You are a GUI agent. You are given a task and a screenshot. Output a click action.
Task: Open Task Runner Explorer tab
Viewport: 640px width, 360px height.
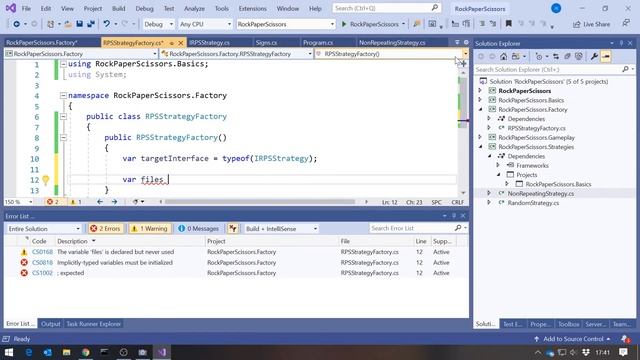pyautogui.click(x=93, y=324)
